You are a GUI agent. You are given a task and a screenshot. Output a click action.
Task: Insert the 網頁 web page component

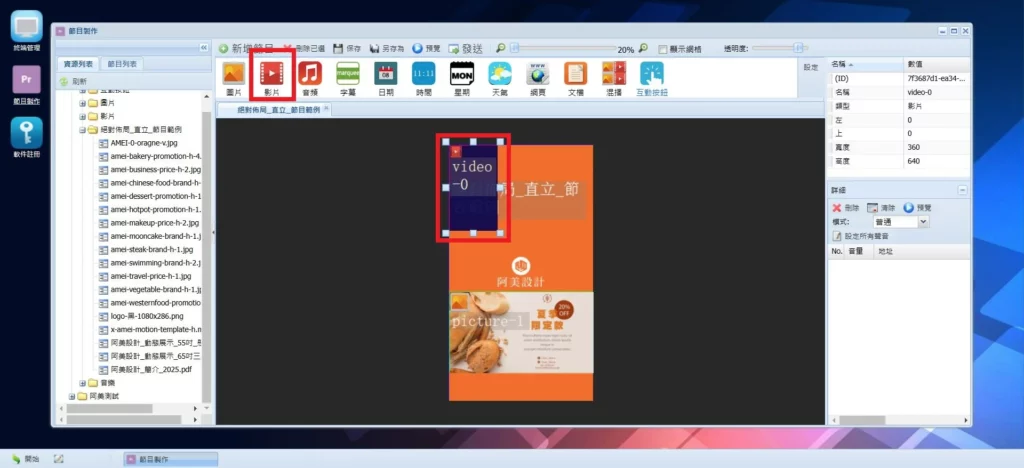538,74
